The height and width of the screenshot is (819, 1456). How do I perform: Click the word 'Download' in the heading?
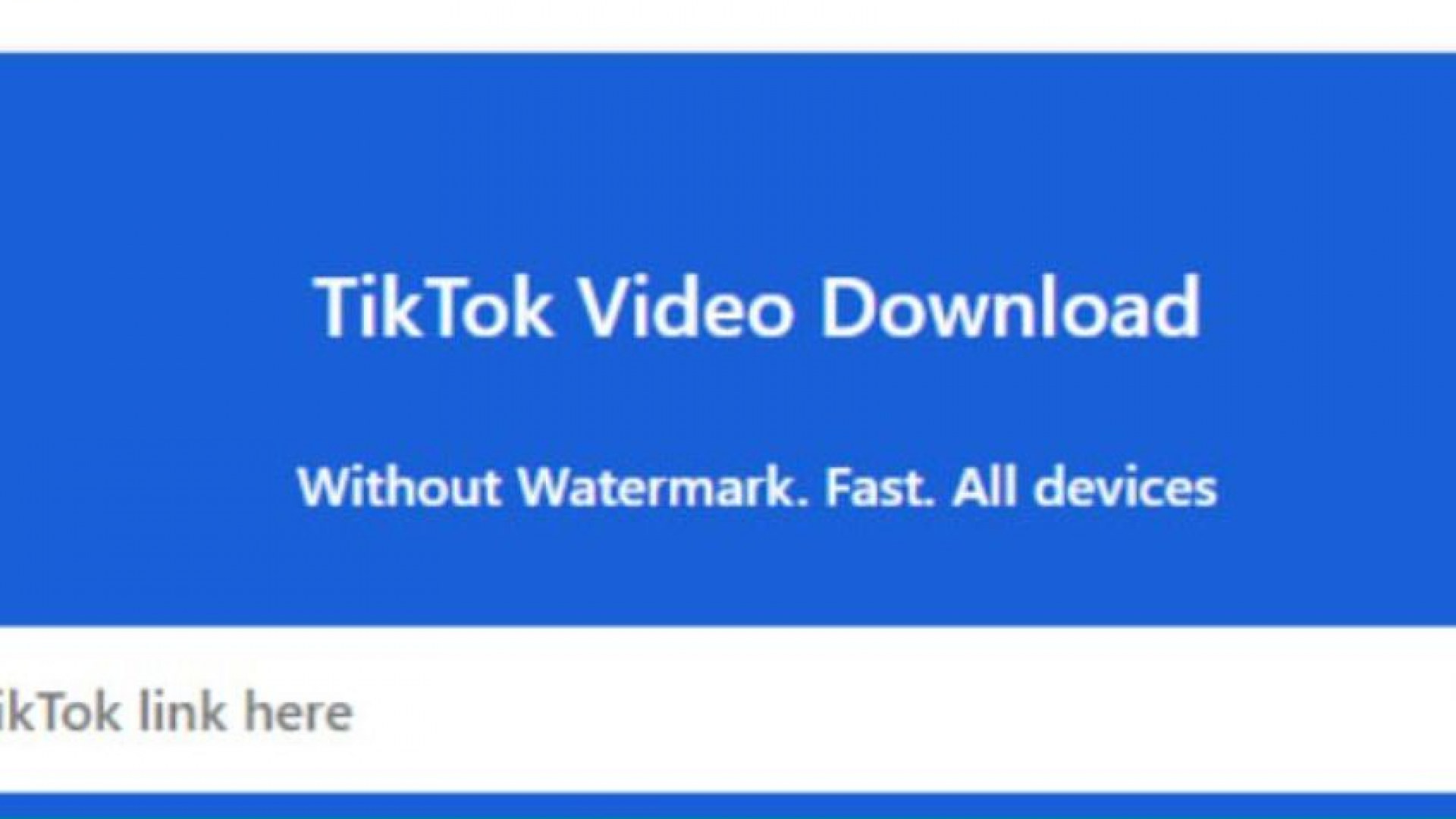pos(1011,306)
